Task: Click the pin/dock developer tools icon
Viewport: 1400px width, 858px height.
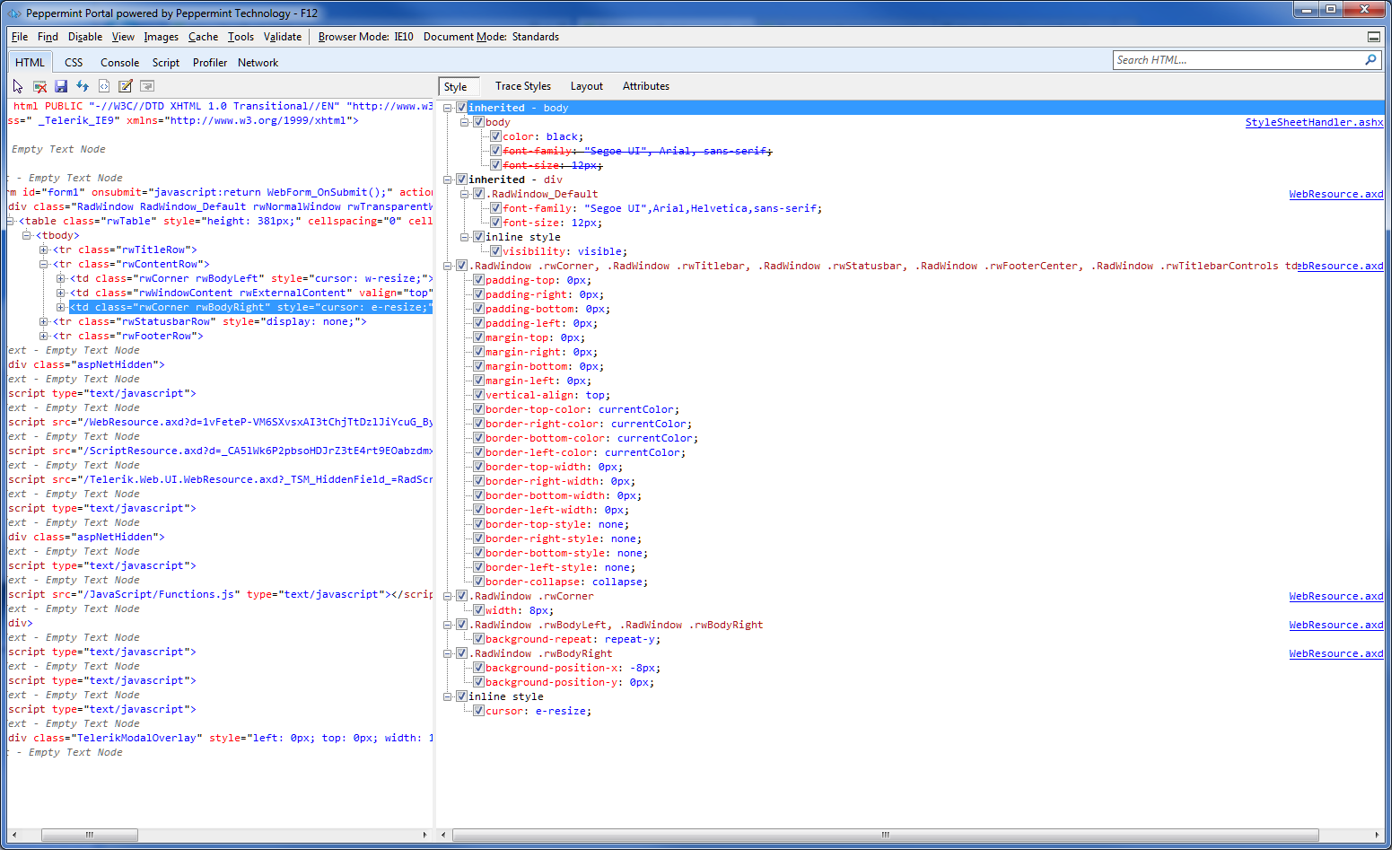Action: (1373, 37)
